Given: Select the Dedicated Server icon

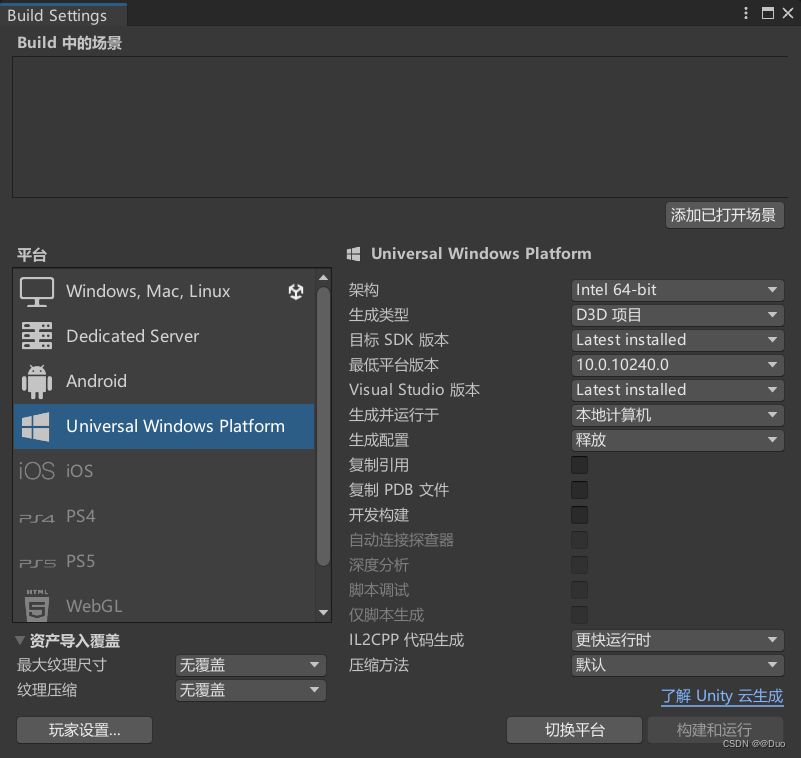Looking at the screenshot, I should (x=37, y=336).
